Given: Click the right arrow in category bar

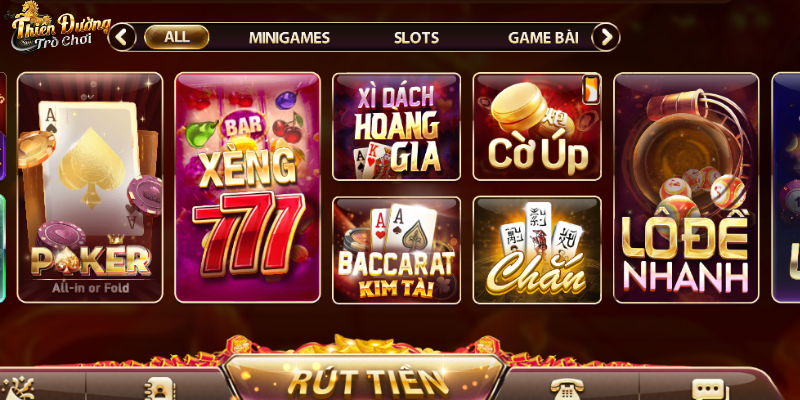Looking at the screenshot, I should coord(606,37).
